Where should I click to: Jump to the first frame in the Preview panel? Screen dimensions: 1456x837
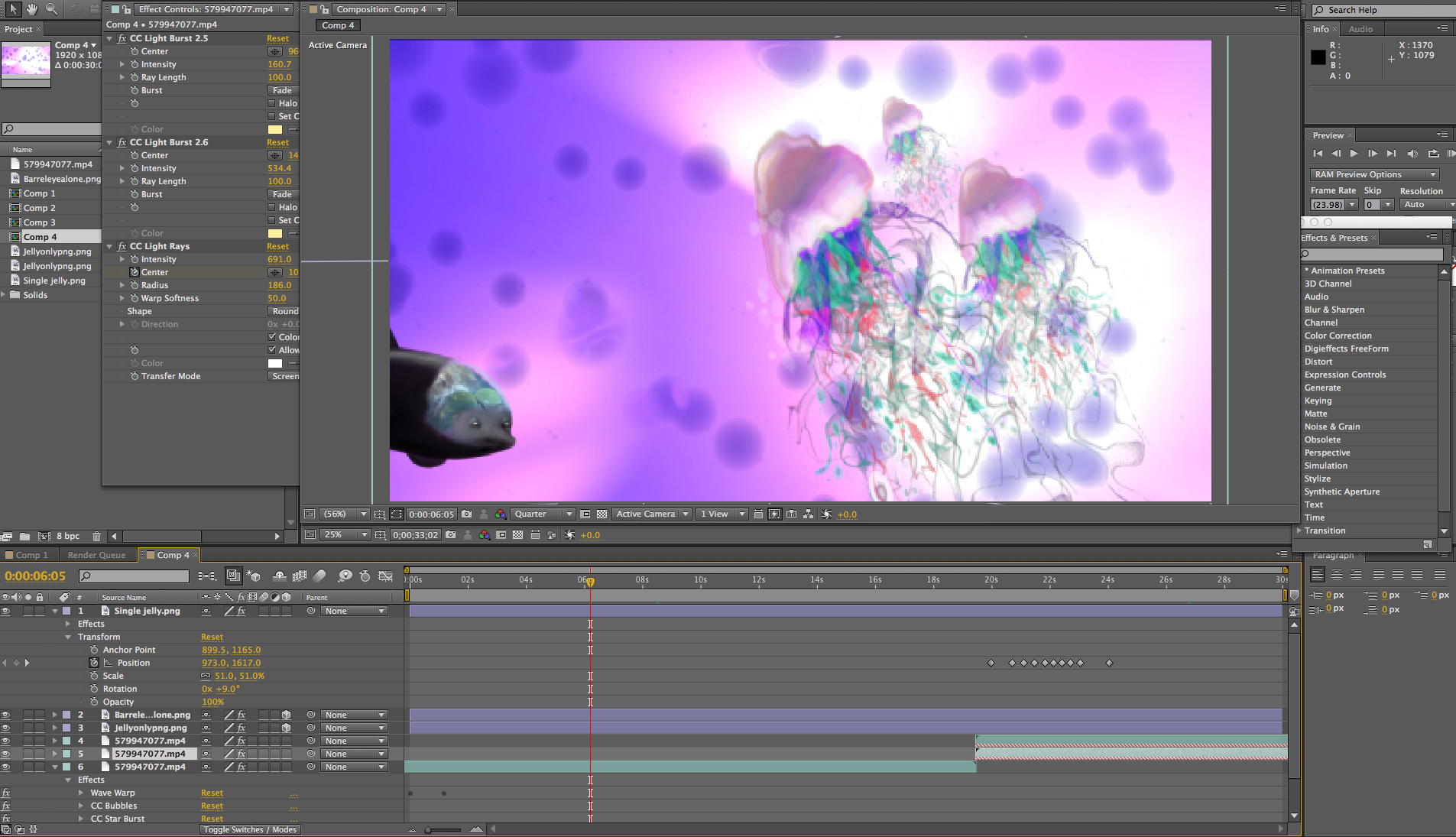pyautogui.click(x=1318, y=154)
